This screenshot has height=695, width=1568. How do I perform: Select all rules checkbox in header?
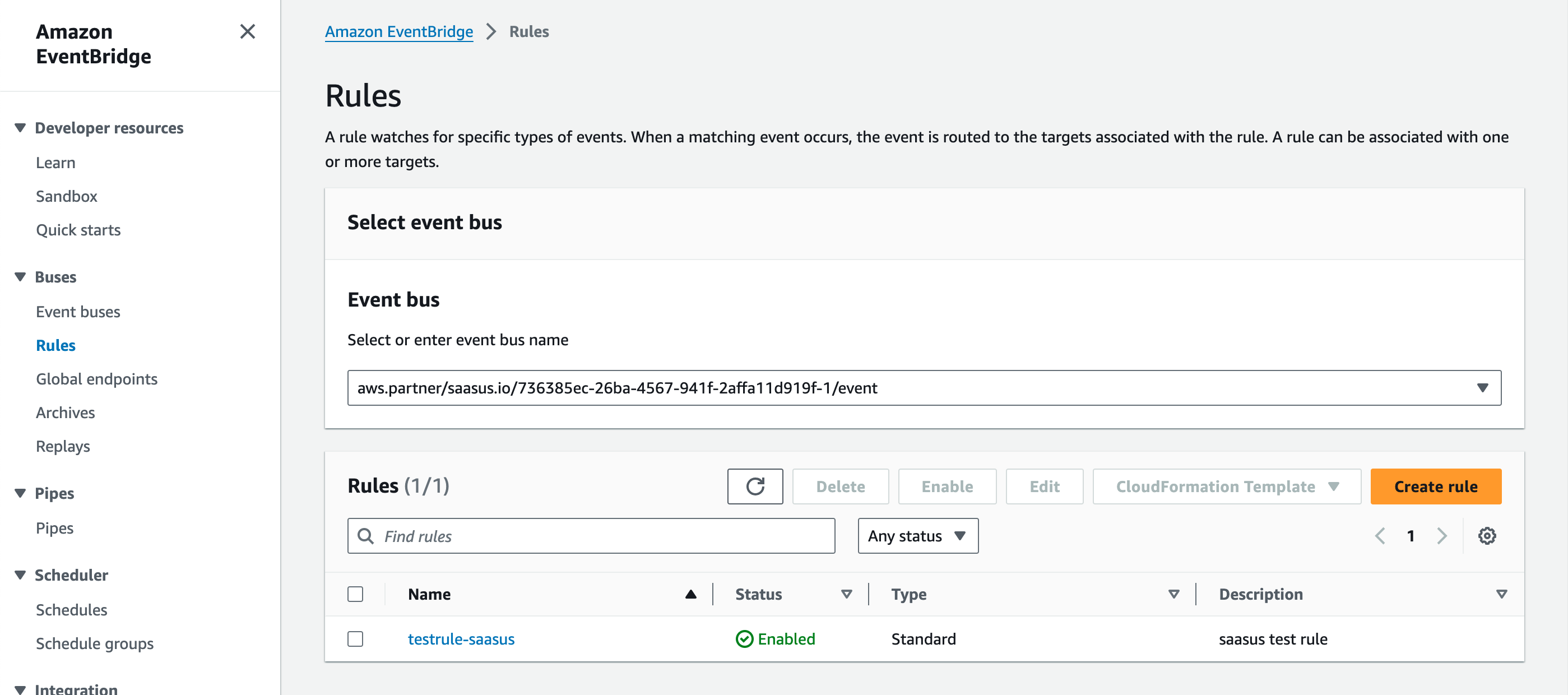[355, 594]
